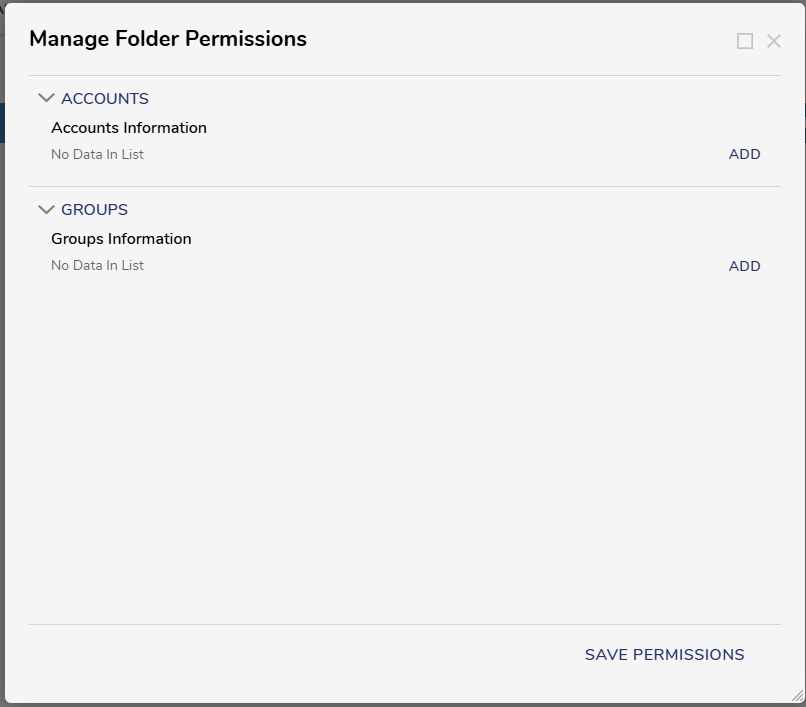Collapse the GROUPS section chevron
Viewport: 806px width, 707px height.
46,209
